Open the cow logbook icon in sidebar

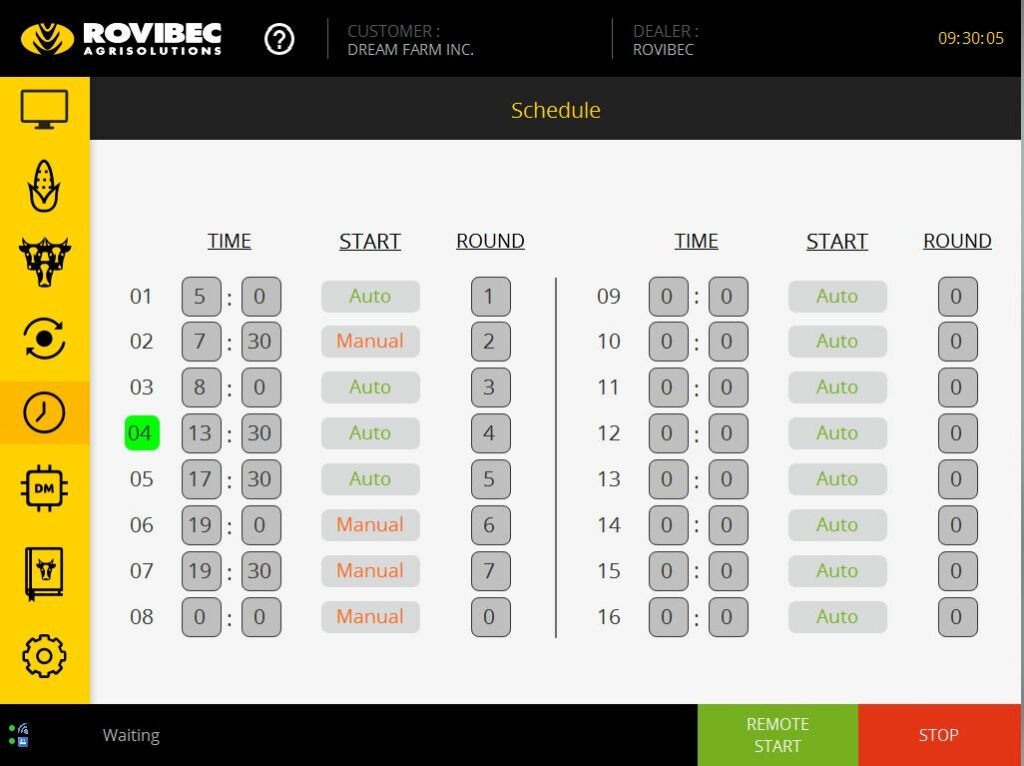coord(44,573)
